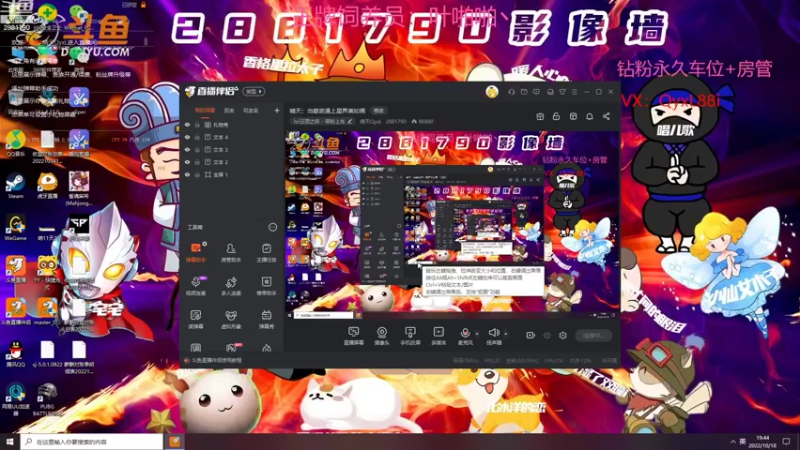Open the three-character scene tab beside the plus

pos(251,110)
